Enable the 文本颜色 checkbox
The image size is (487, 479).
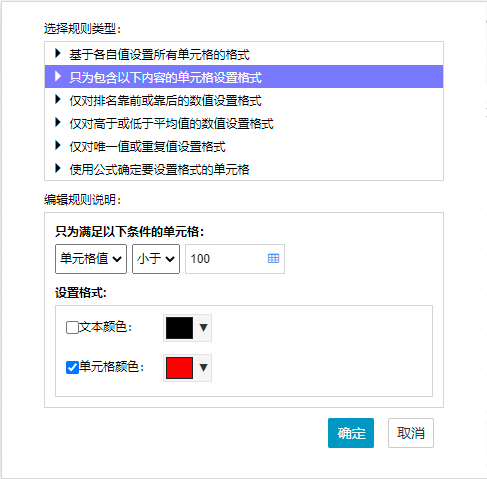tap(72, 327)
